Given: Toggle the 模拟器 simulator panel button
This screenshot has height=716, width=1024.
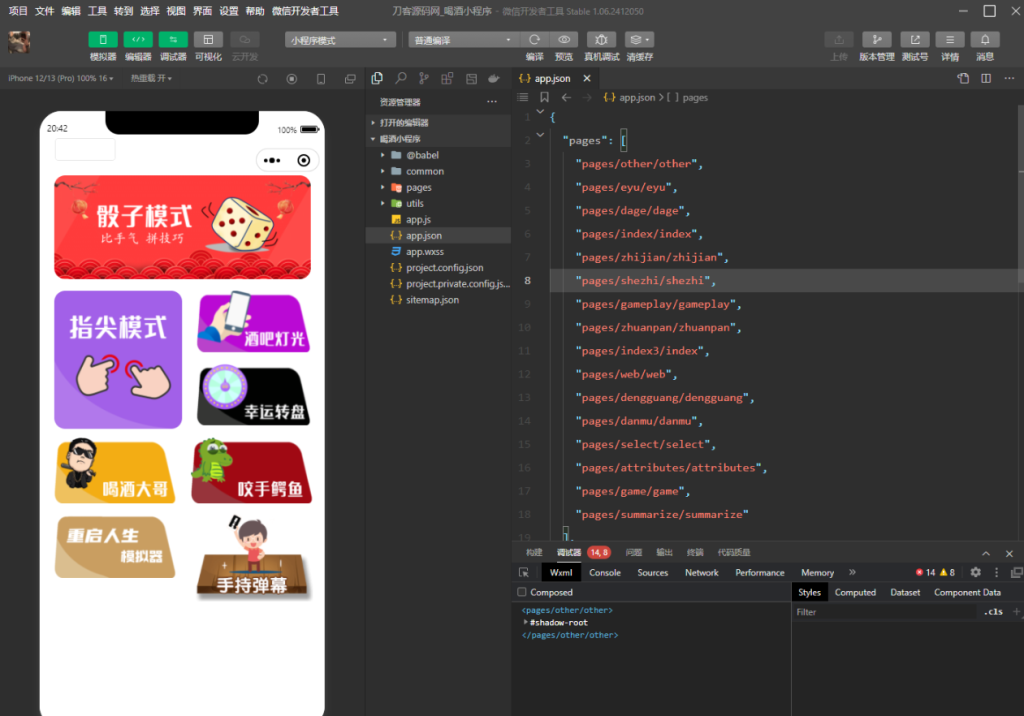Looking at the screenshot, I should point(103,40).
